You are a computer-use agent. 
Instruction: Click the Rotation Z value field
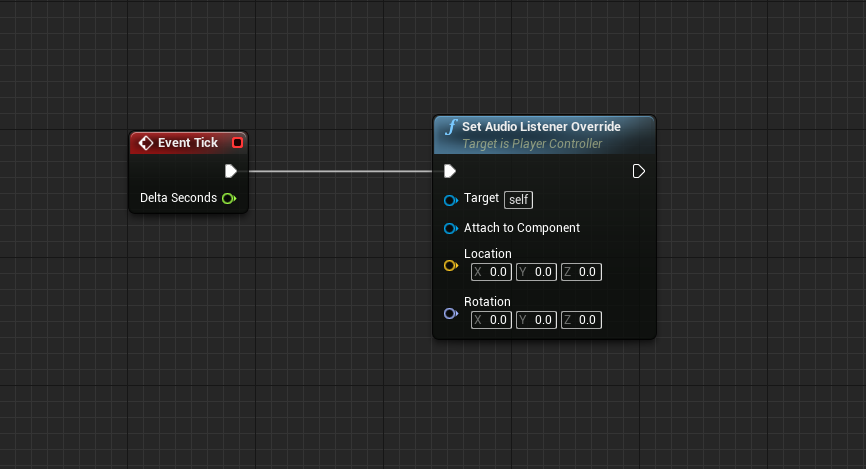coord(582,320)
